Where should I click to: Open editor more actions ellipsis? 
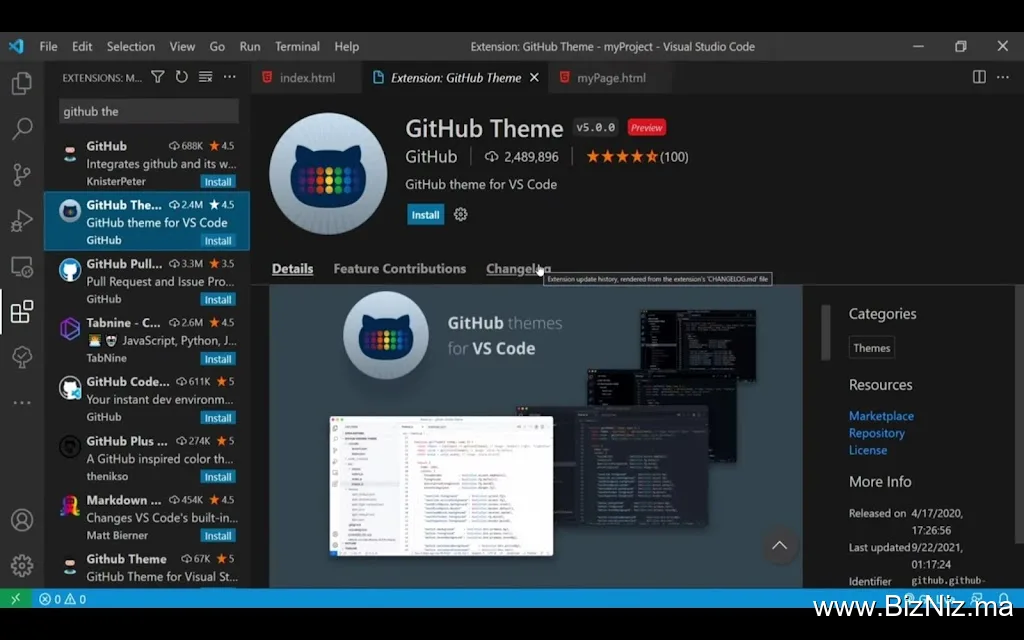1002,77
